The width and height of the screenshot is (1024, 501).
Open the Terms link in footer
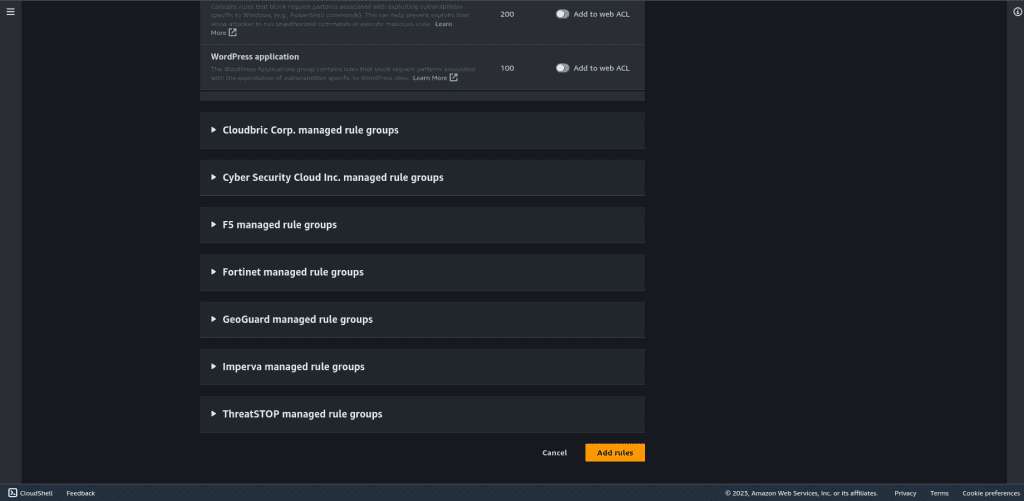[x=939, y=493]
